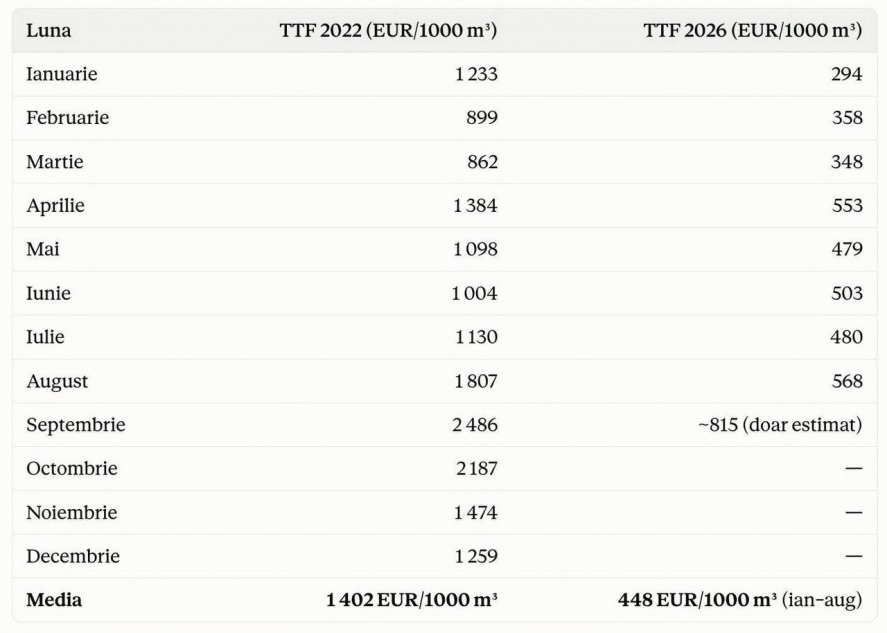
Task: Click the Iulie 2026 value 480
Action: 846,337
